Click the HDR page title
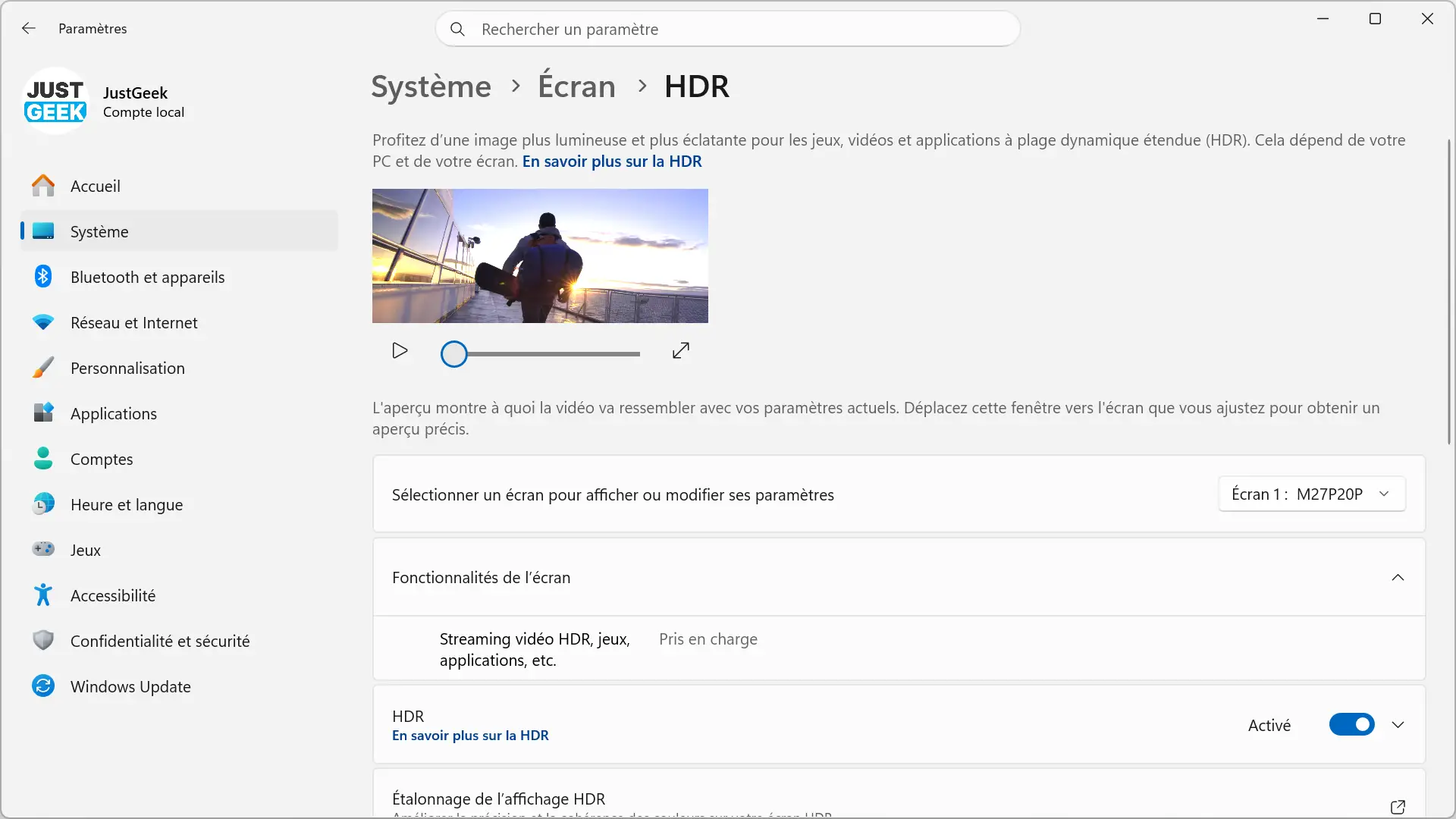Image resolution: width=1456 pixels, height=819 pixels. pyautogui.click(x=696, y=86)
